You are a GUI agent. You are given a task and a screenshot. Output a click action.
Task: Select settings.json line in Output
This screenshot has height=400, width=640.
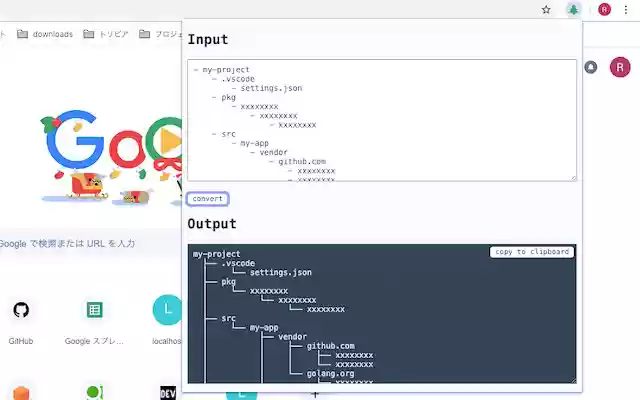pyautogui.click(x=280, y=272)
